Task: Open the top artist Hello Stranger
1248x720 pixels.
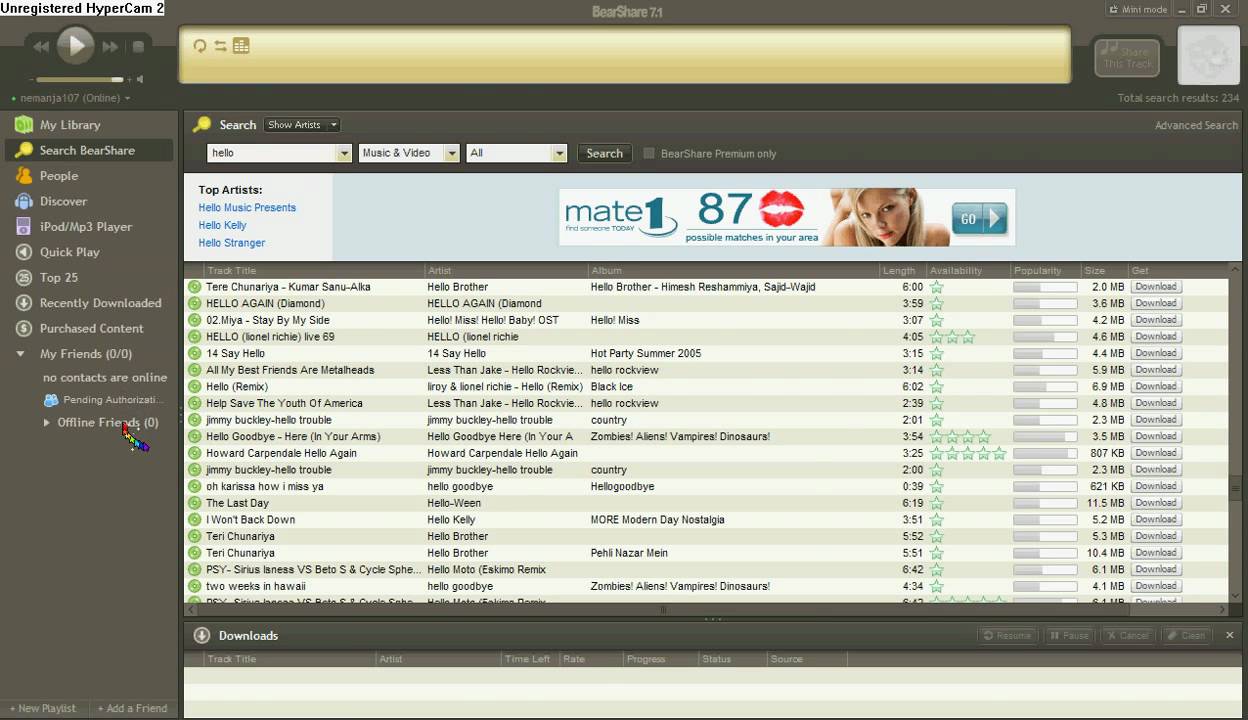Action: 232,243
